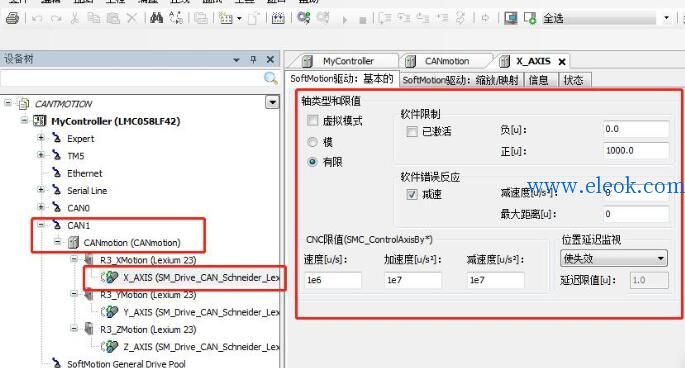Click the 加速度 field with 1e7

413,280
